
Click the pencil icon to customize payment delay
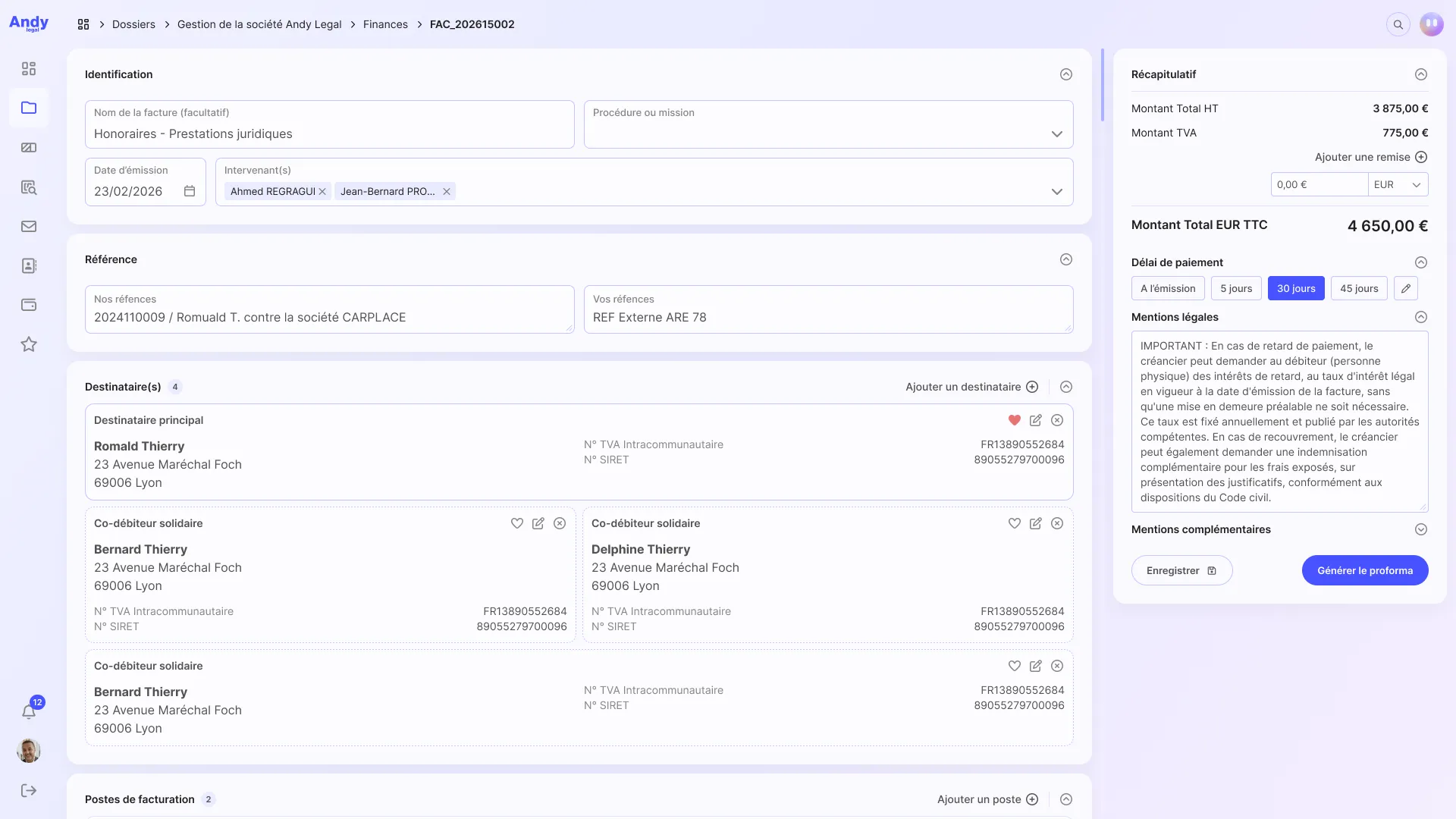point(1406,288)
